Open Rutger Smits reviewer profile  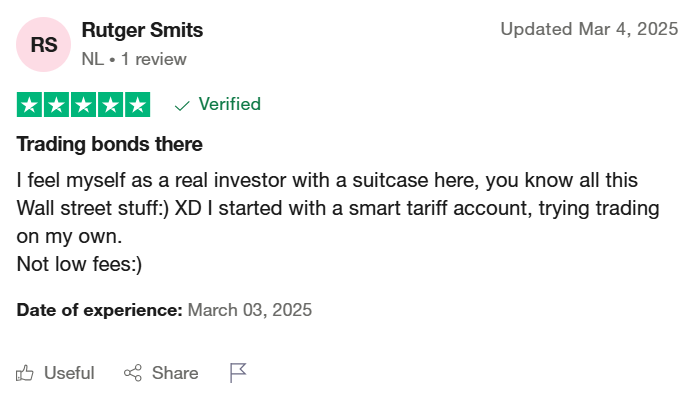click(x=142, y=30)
